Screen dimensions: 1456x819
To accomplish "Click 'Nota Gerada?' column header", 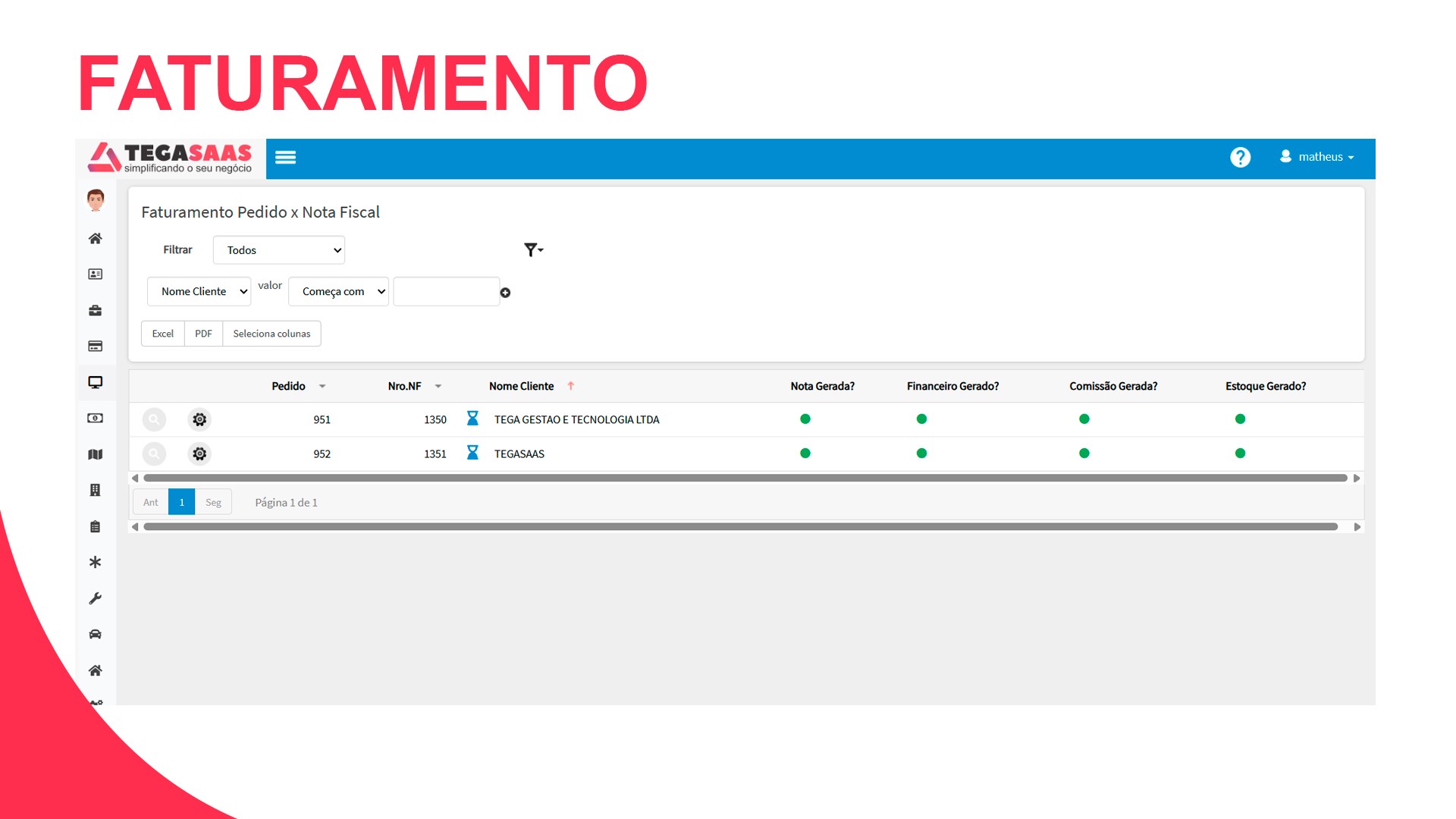I will tap(822, 386).
